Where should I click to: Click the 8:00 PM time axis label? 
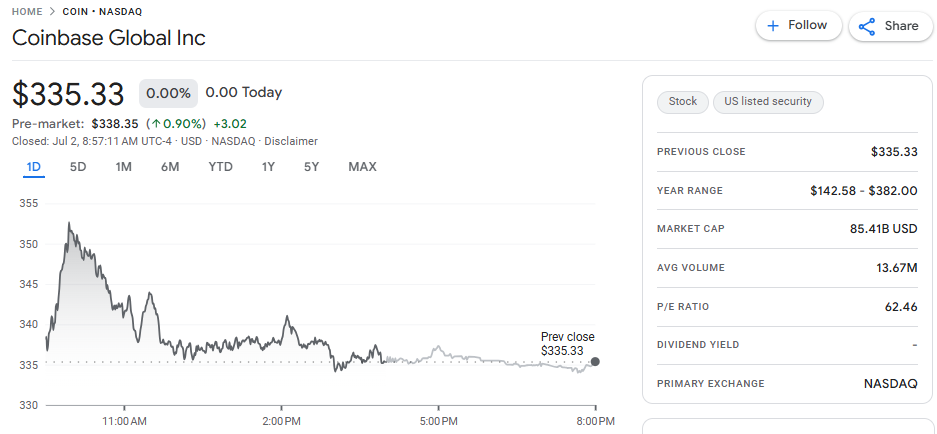595,421
